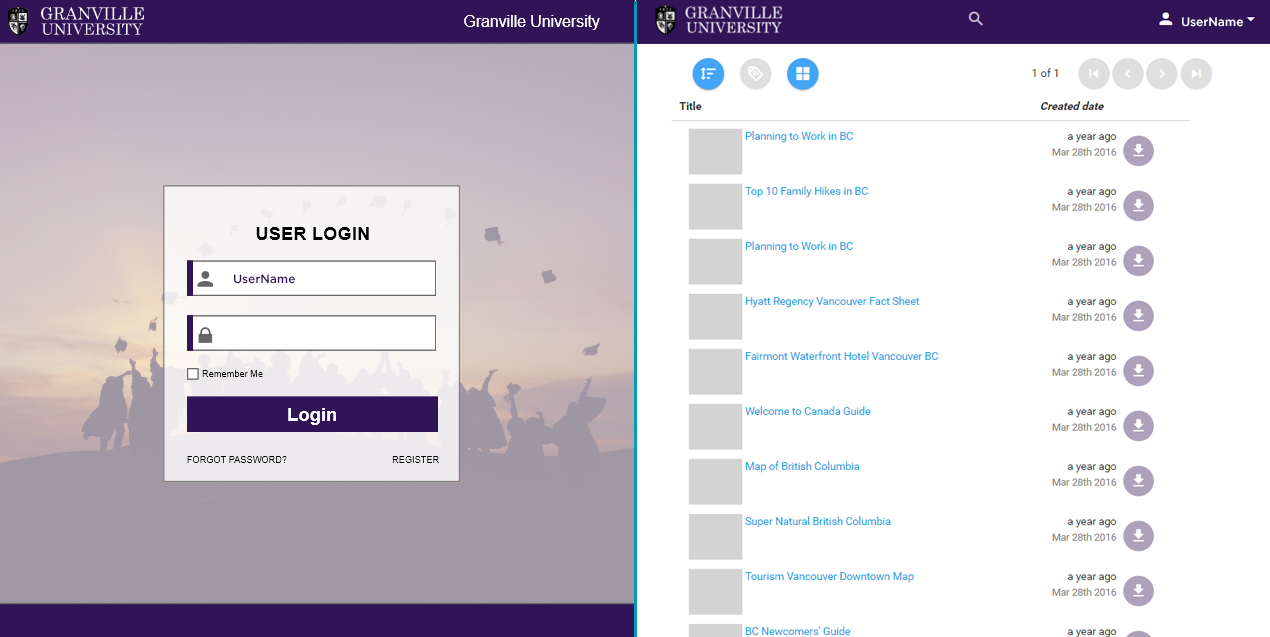Screen dimensions: 1270x637
Task: Select the thumbnail for Super Natural British Columbia
Action: coord(715,537)
